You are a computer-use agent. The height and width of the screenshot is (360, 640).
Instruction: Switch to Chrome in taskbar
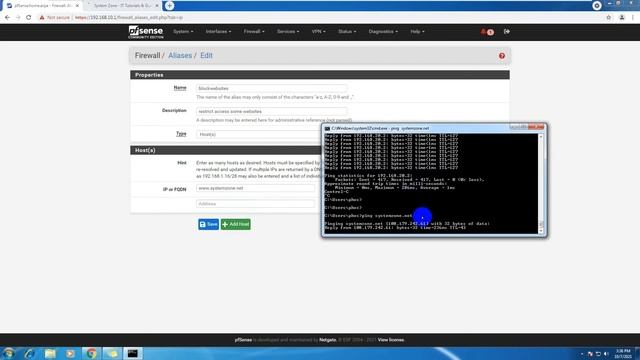tap(91, 353)
